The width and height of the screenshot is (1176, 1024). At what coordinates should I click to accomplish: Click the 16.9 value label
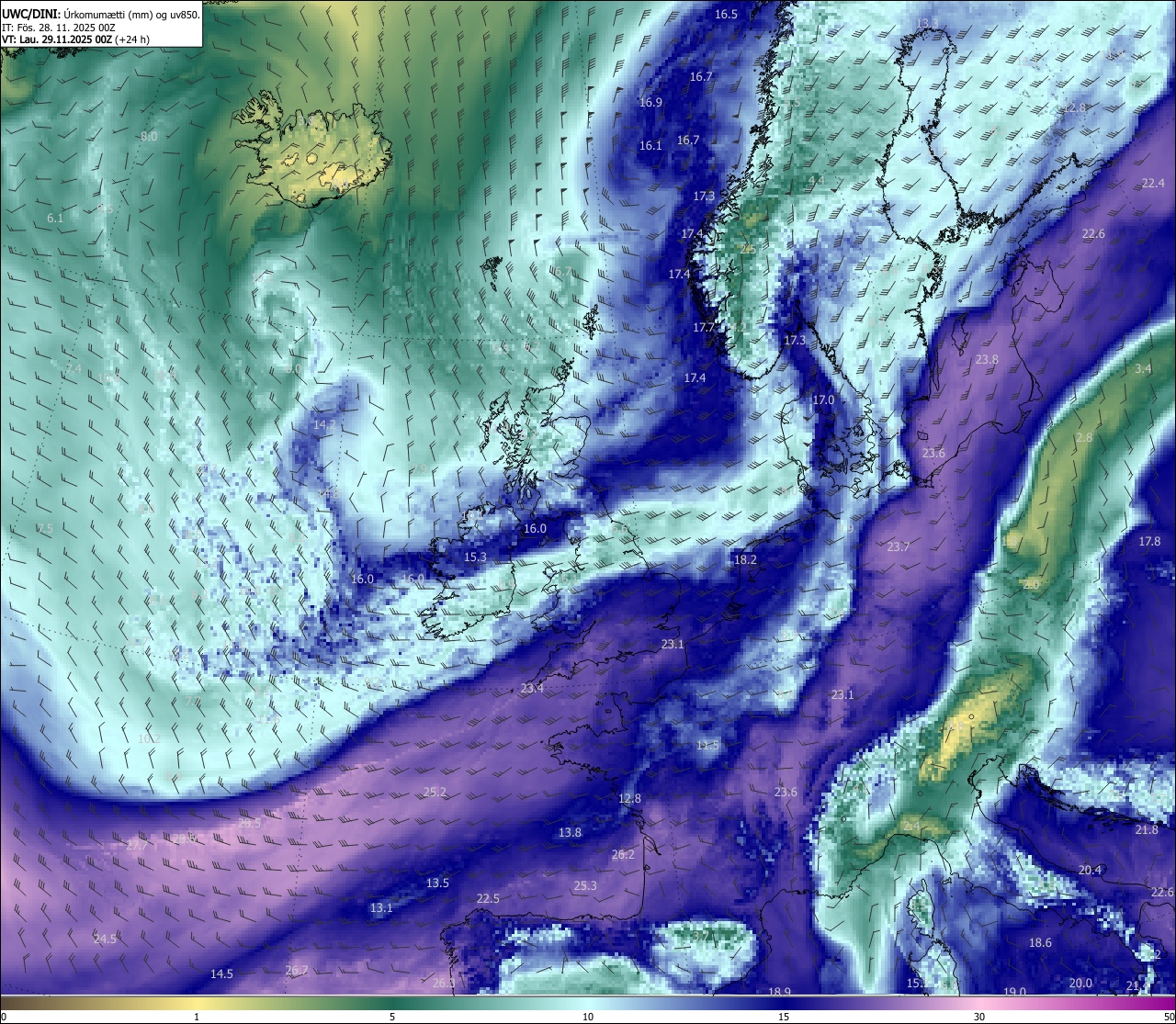650,102
